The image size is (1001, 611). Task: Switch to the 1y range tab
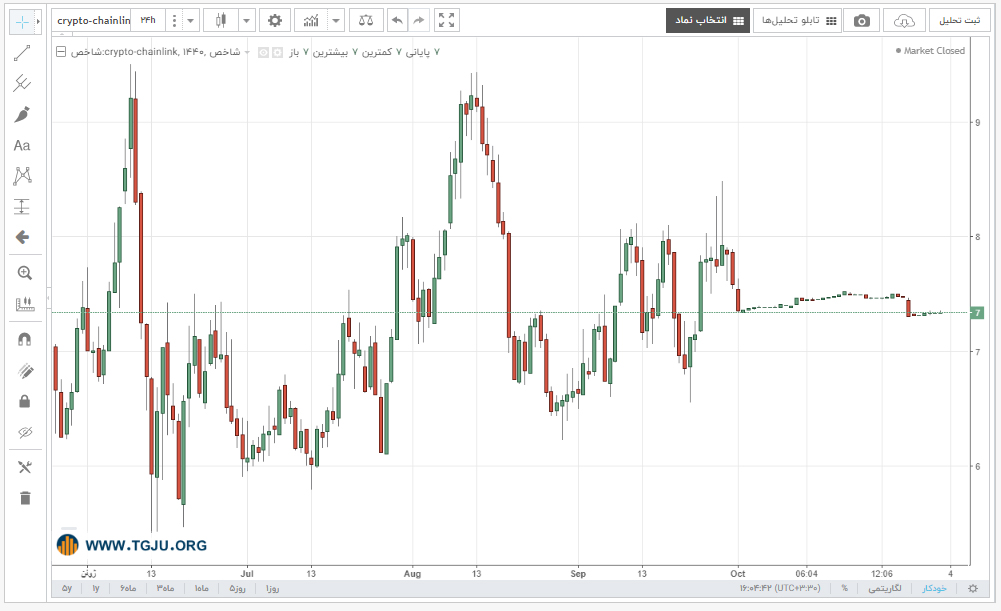(x=96, y=589)
